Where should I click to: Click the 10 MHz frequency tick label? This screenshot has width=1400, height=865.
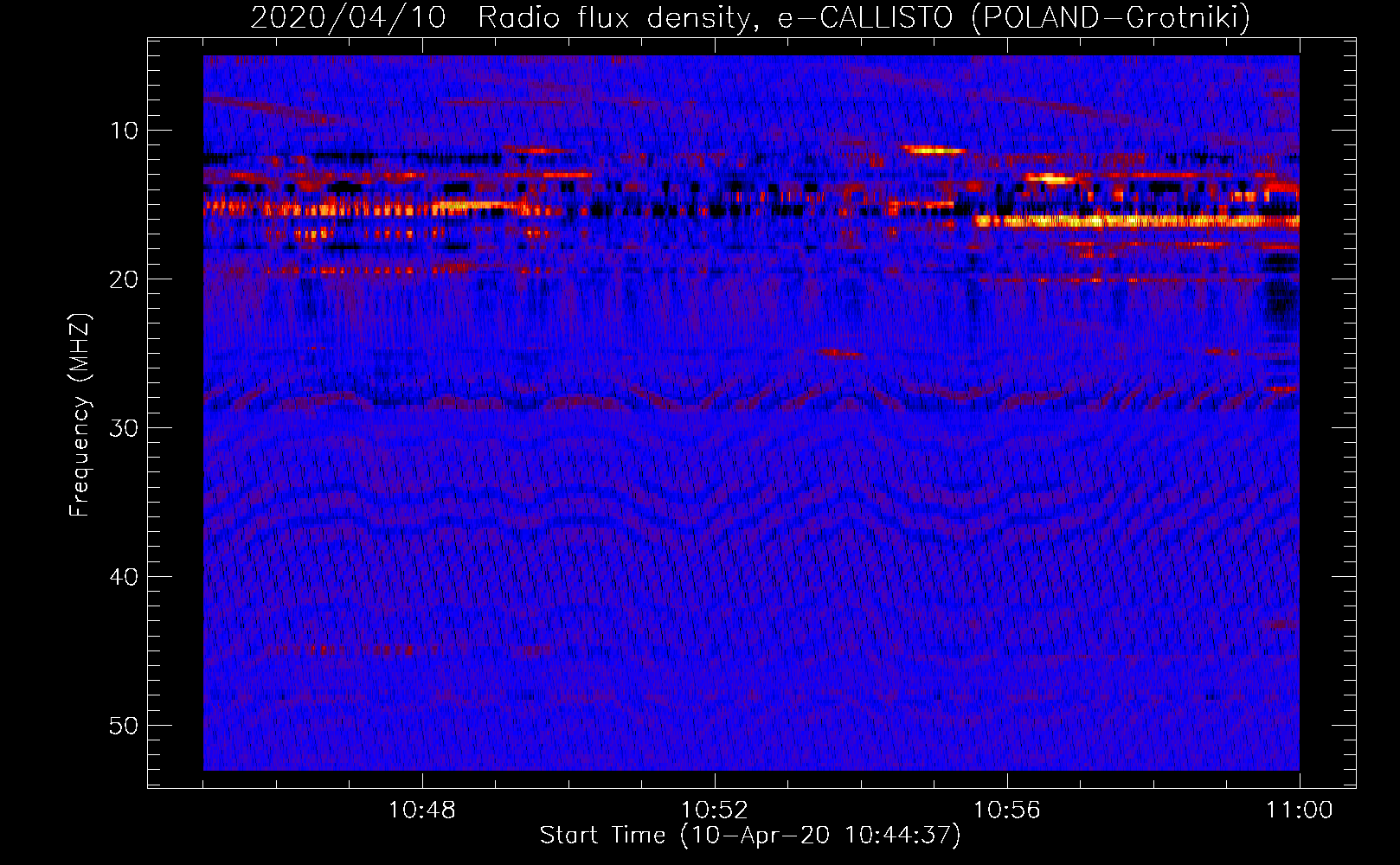pyautogui.click(x=125, y=131)
